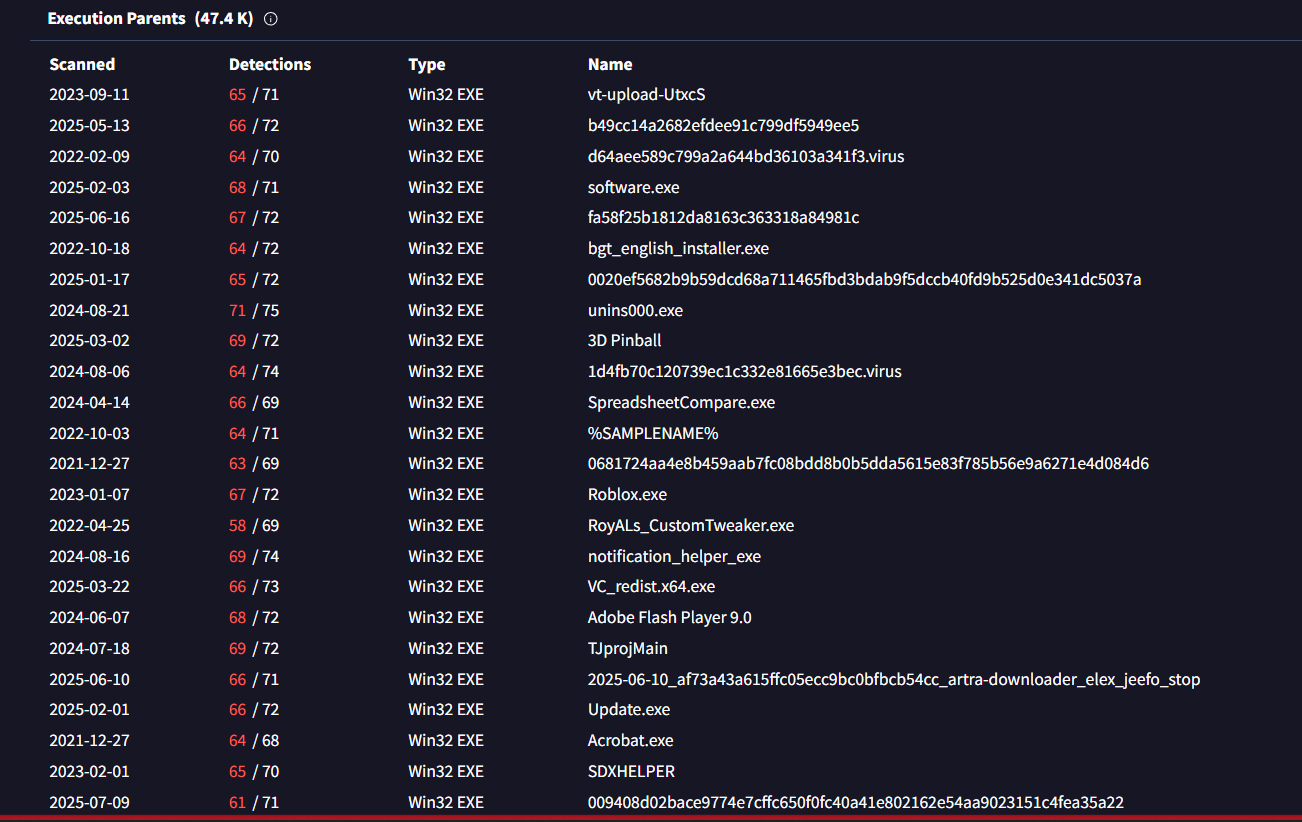Click Win32 EXE type in 3D Pinball row
This screenshot has height=822, width=1302.
(x=446, y=341)
